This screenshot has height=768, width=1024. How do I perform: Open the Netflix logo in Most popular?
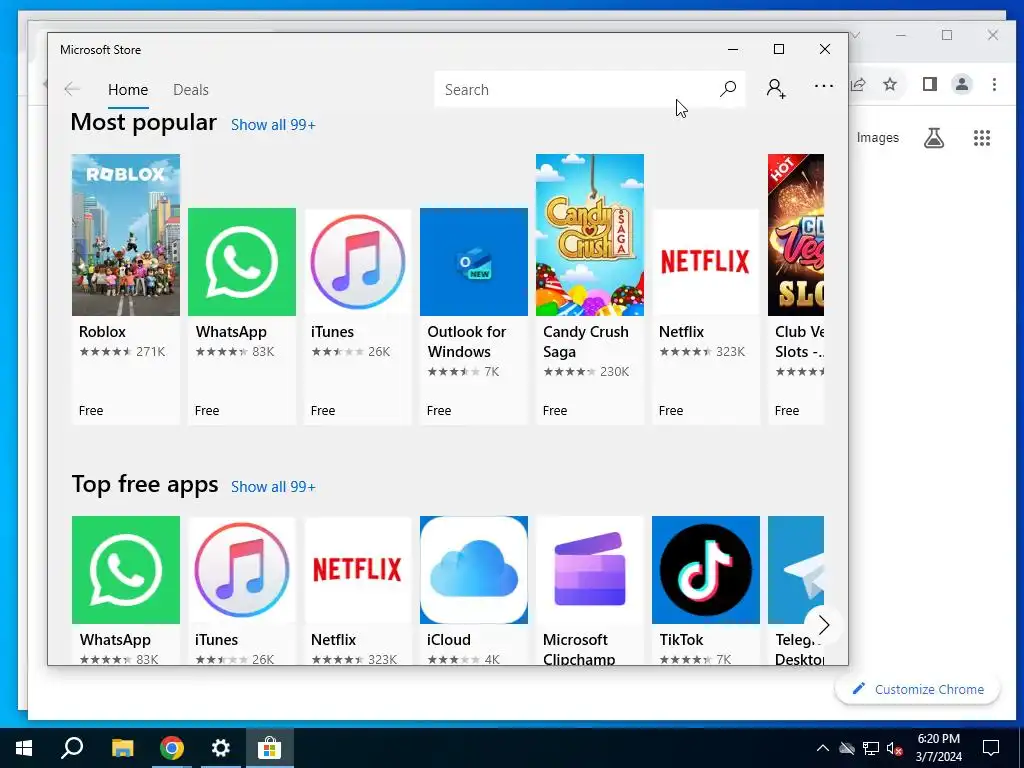click(x=706, y=262)
